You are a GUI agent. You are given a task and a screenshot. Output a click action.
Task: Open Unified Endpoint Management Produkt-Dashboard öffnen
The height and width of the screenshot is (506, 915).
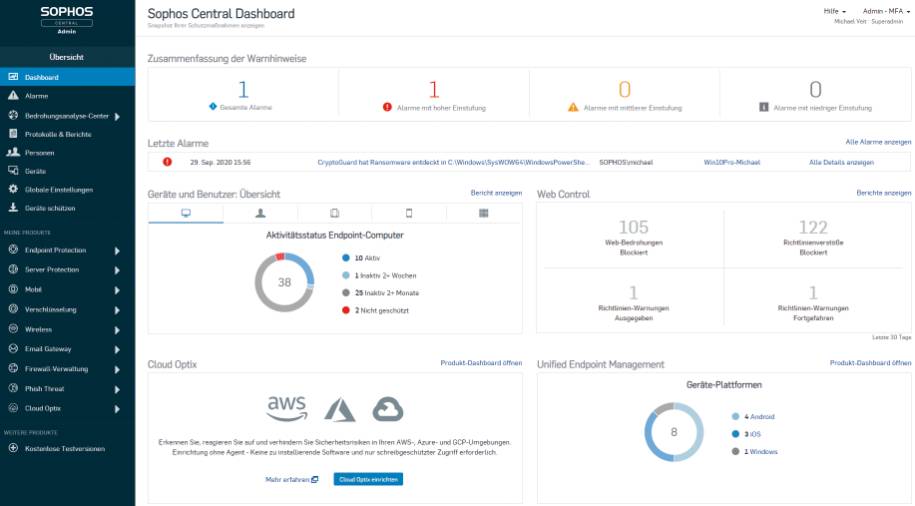pyautogui.click(x=870, y=362)
